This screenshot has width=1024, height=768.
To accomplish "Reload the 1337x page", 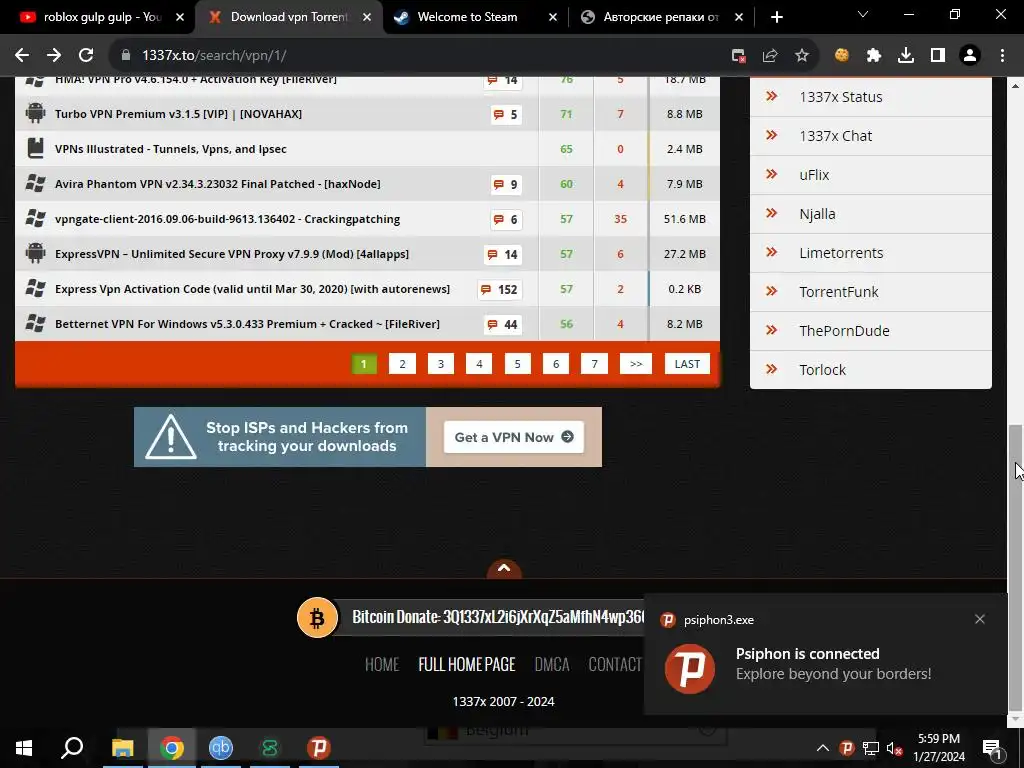I will (86, 56).
